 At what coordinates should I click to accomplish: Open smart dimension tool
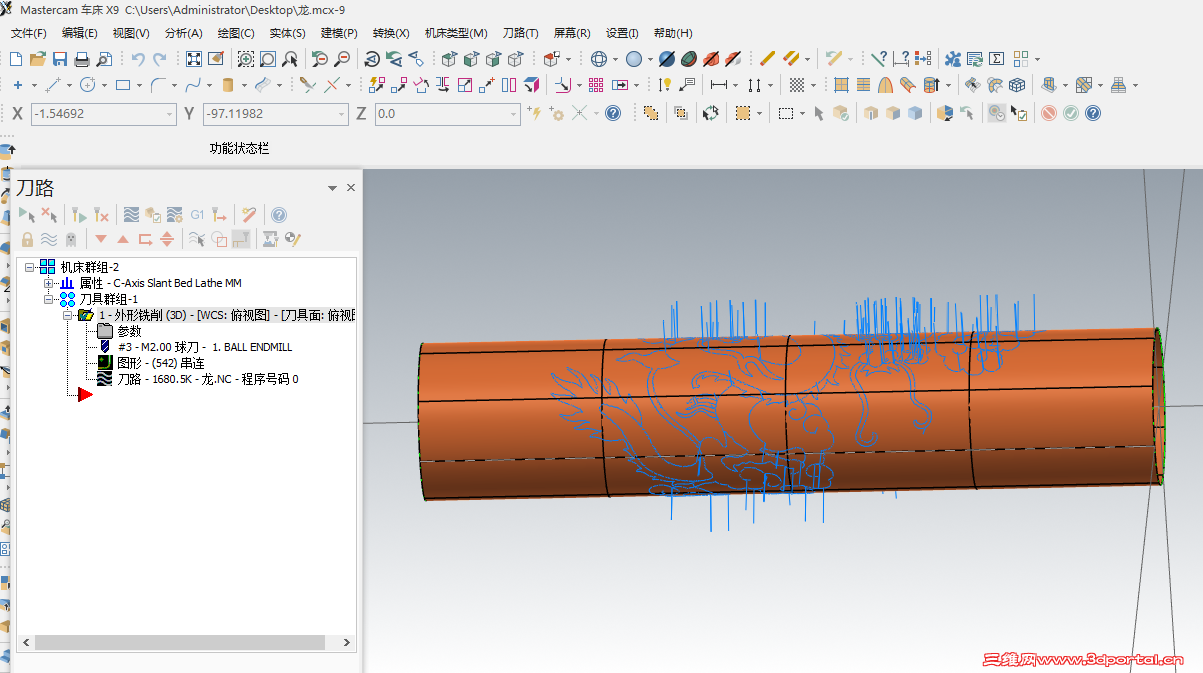pos(664,85)
